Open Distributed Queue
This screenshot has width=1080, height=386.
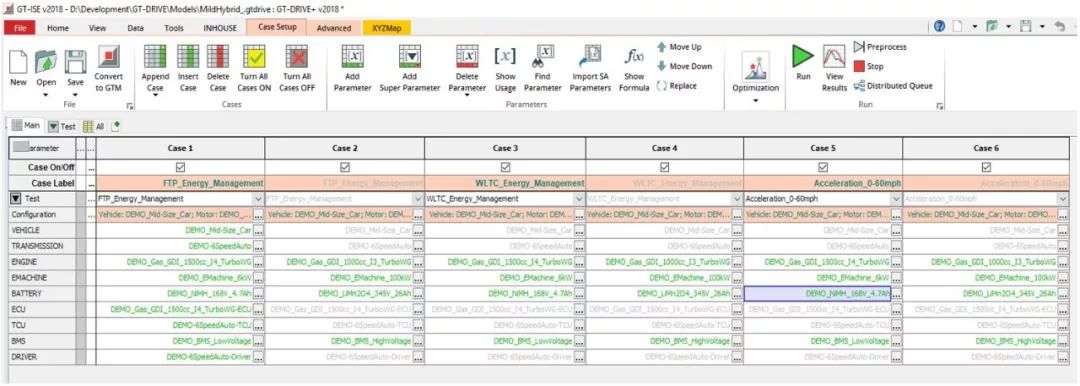pyautogui.click(x=893, y=85)
